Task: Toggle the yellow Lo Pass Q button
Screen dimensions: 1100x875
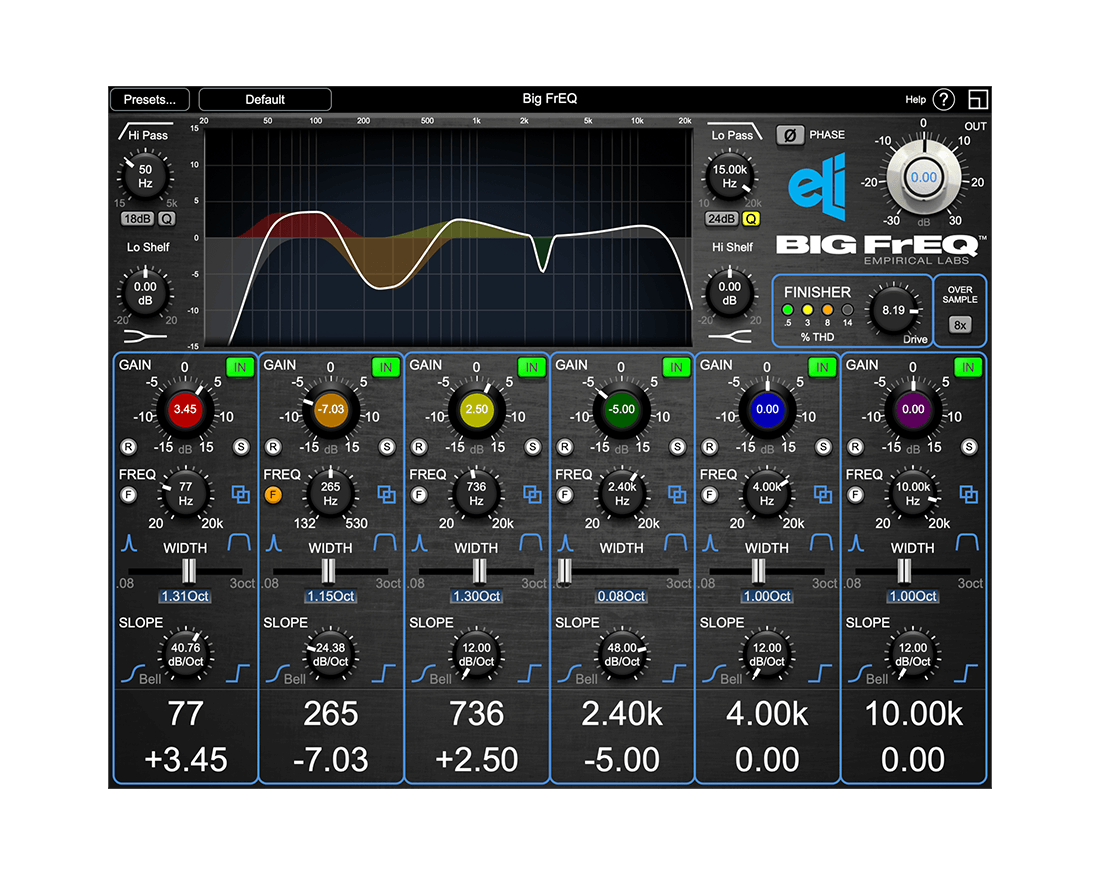Action: click(751, 219)
